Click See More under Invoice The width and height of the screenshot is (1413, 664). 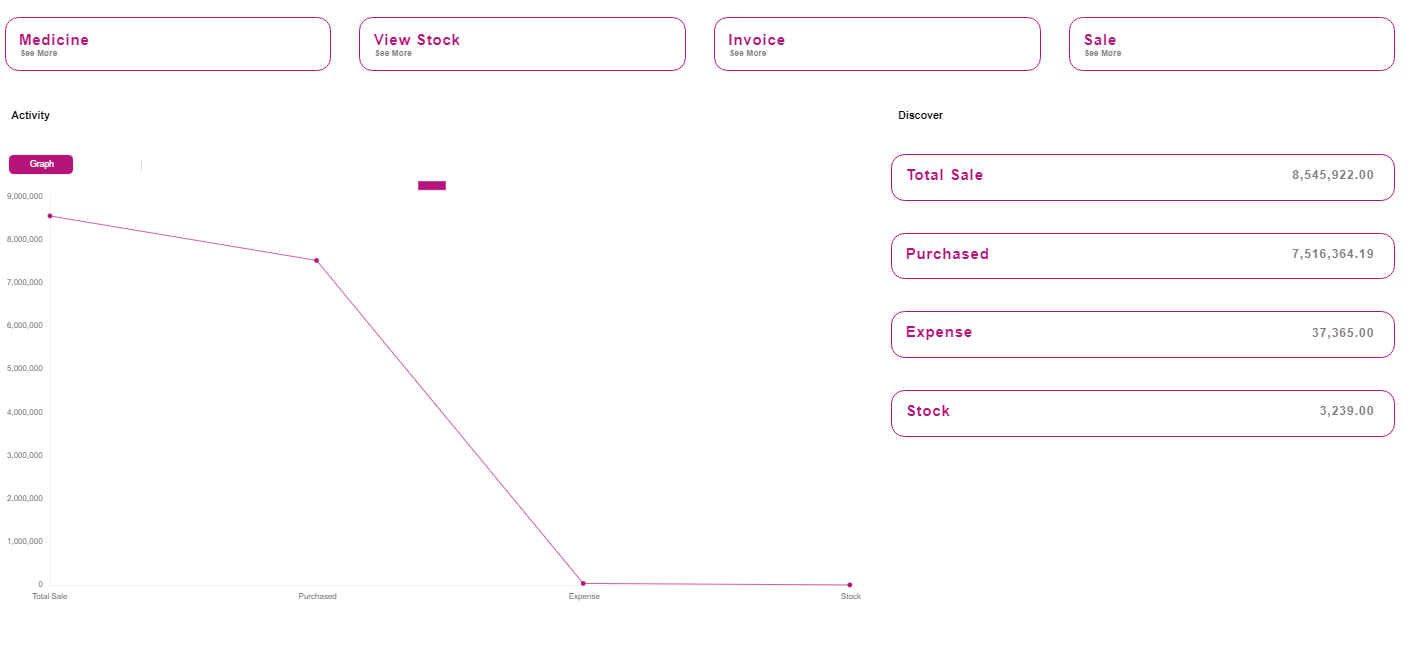[748, 54]
